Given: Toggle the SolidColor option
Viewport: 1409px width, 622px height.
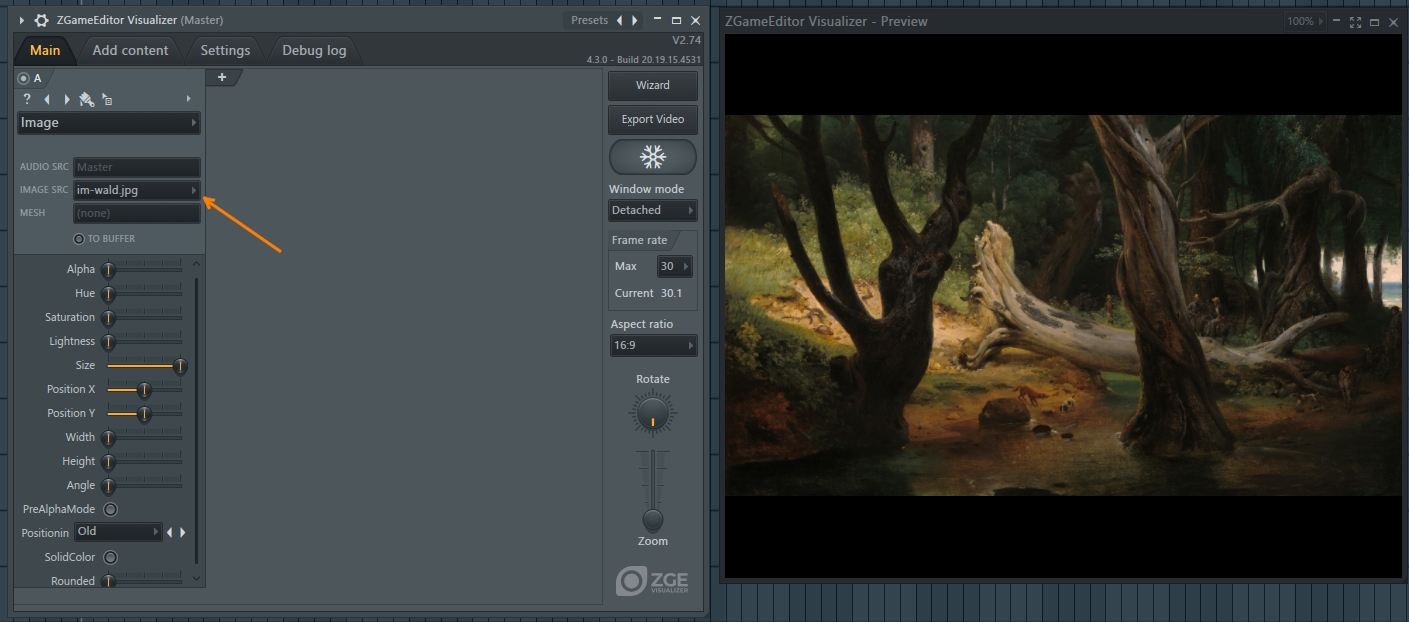Looking at the screenshot, I should point(111,557).
